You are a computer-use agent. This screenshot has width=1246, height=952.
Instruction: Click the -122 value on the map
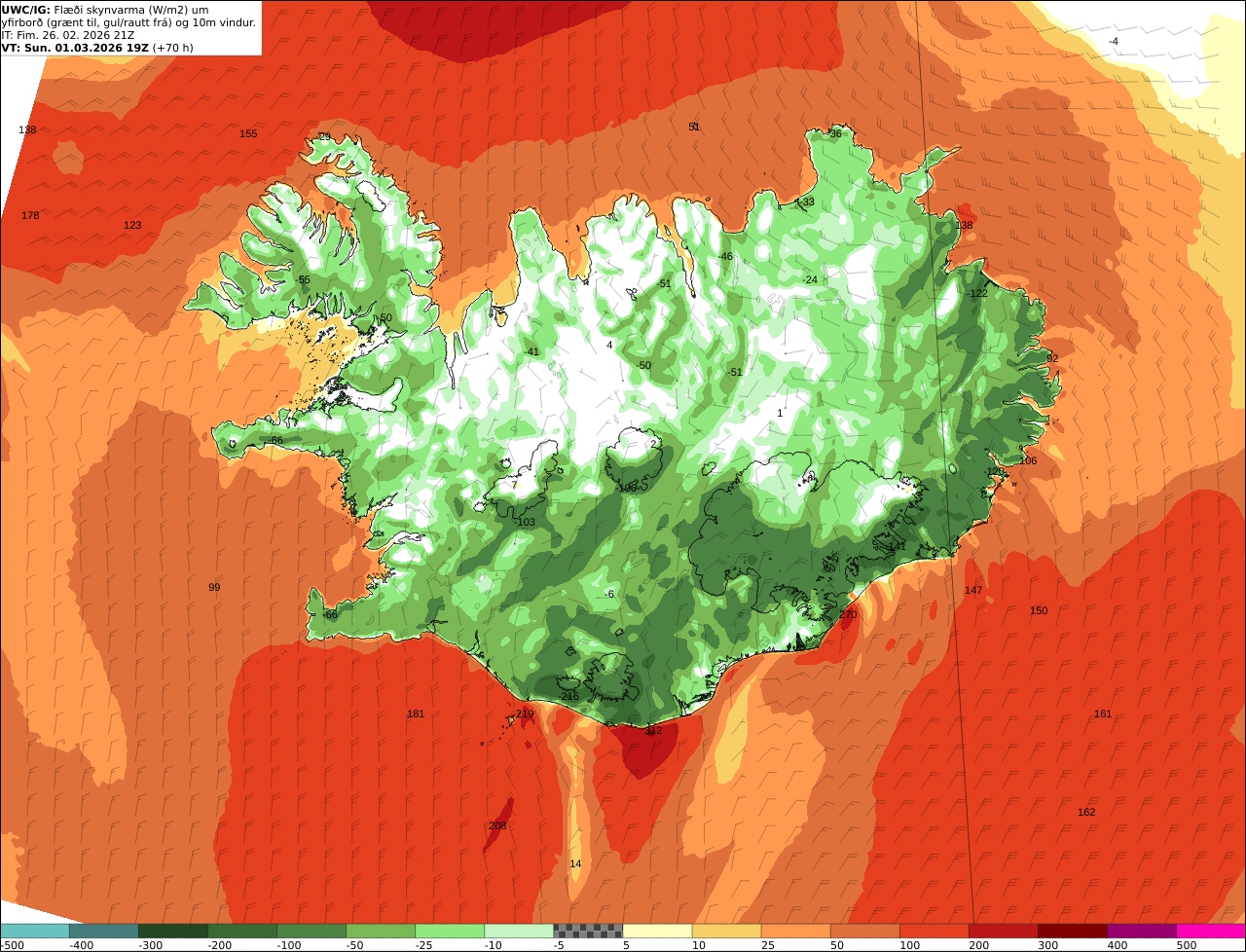pos(977,293)
